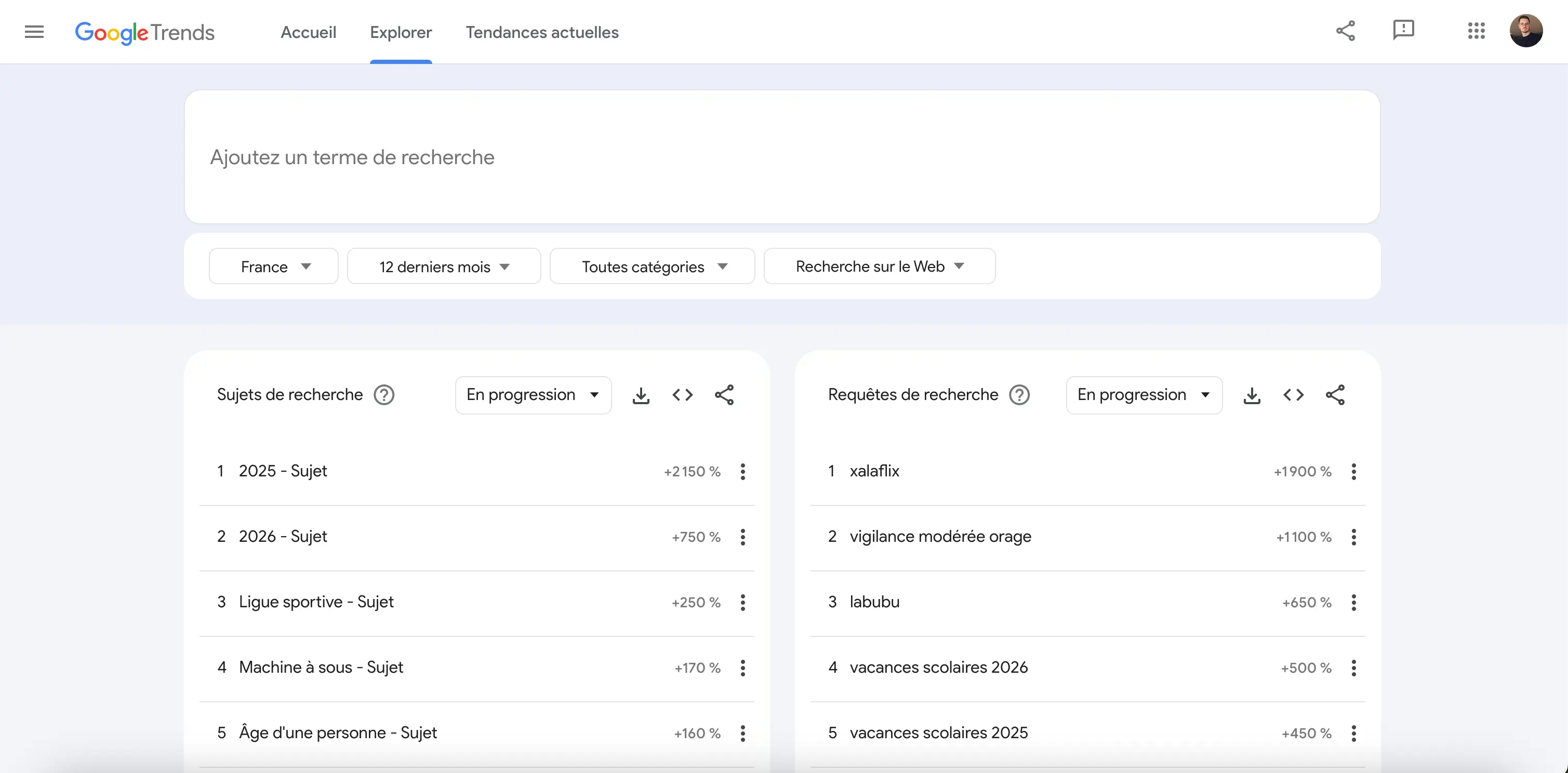This screenshot has width=1568, height=773.
Task: Explore the labubu query
Action: click(874, 602)
